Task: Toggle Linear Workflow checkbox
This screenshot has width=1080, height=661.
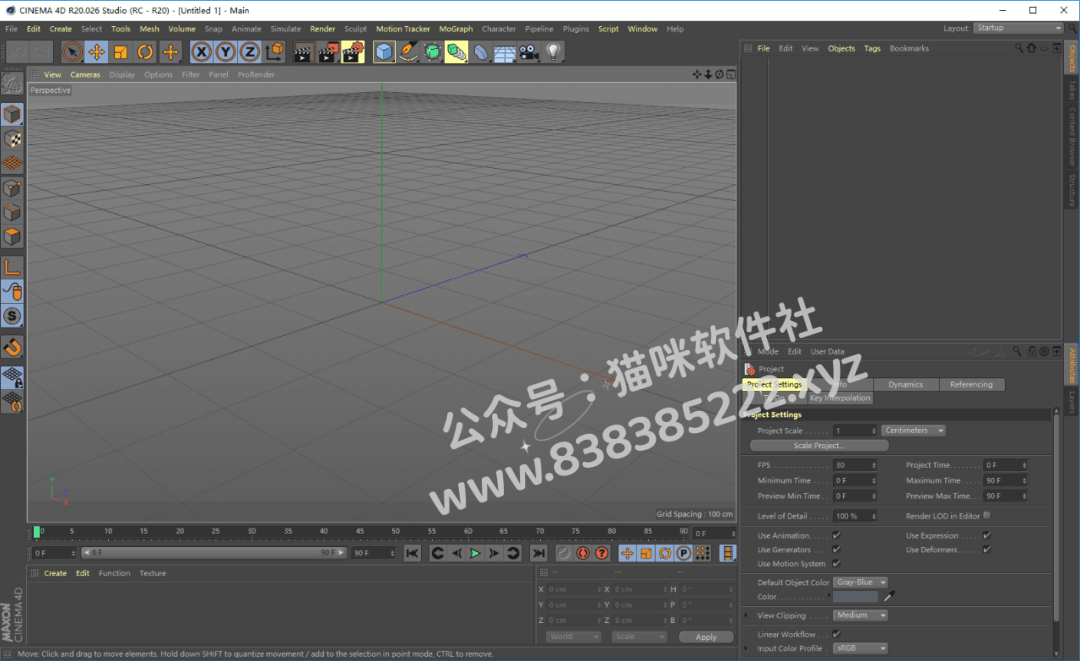Action: 836,633
